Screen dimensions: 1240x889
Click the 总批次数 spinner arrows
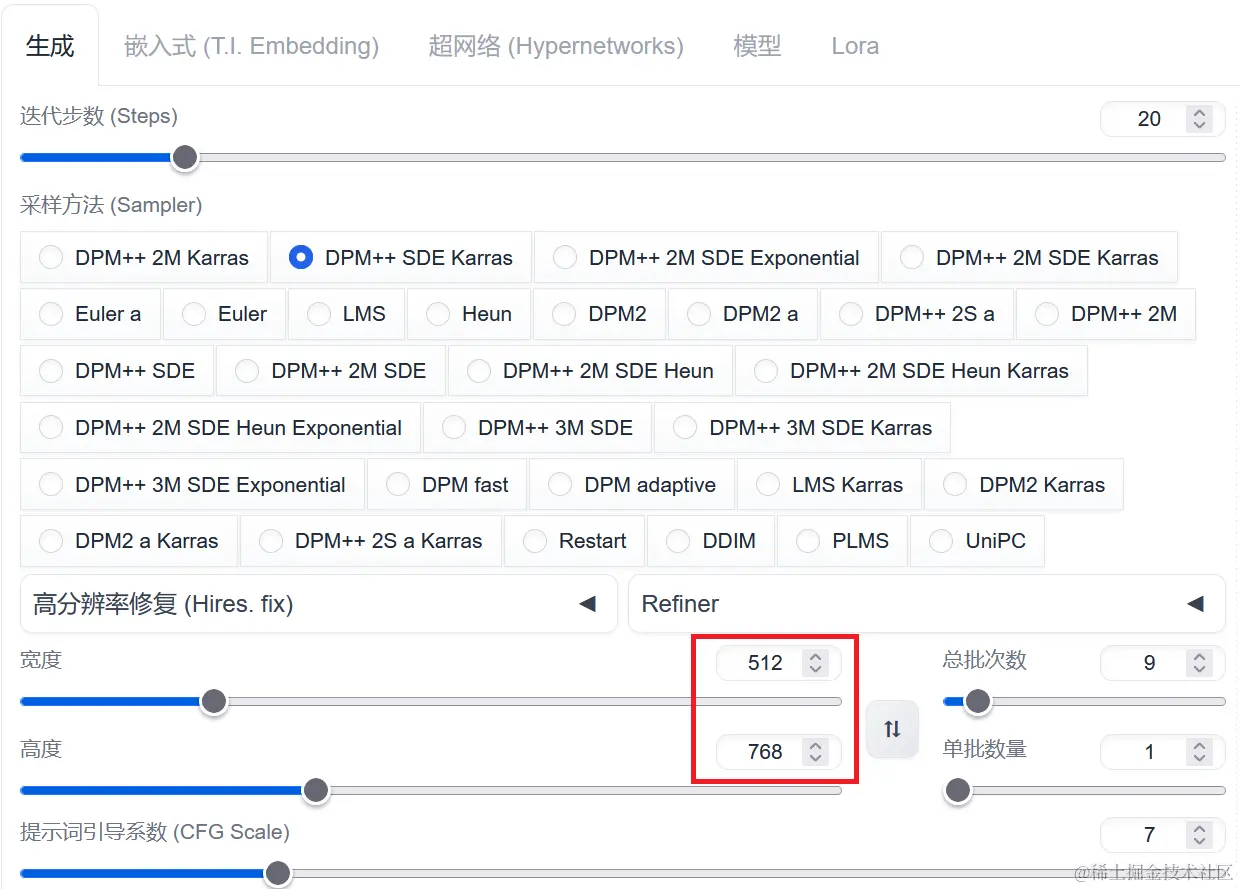(x=1199, y=663)
